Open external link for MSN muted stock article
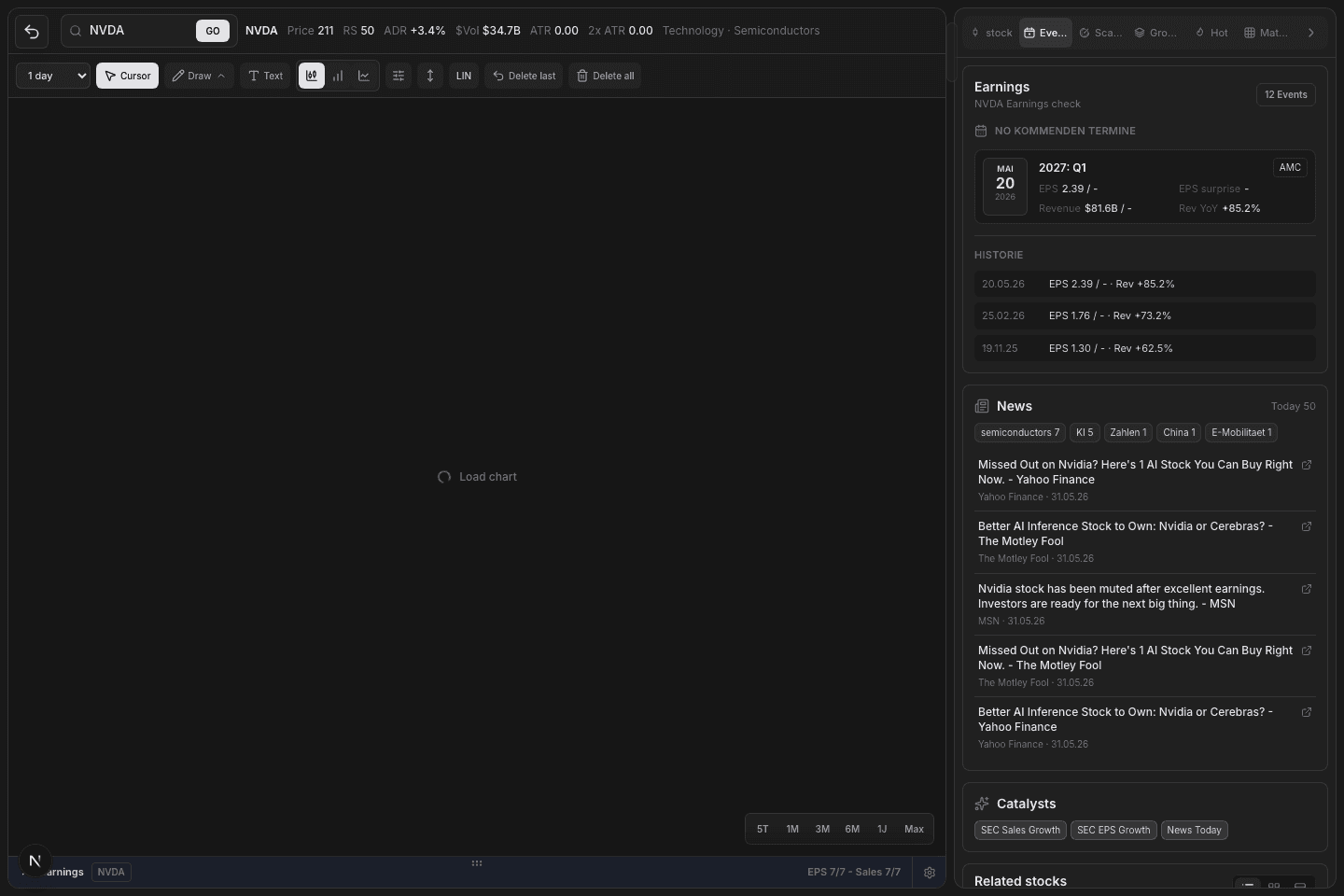1344x896 pixels. coord(1307,589)
